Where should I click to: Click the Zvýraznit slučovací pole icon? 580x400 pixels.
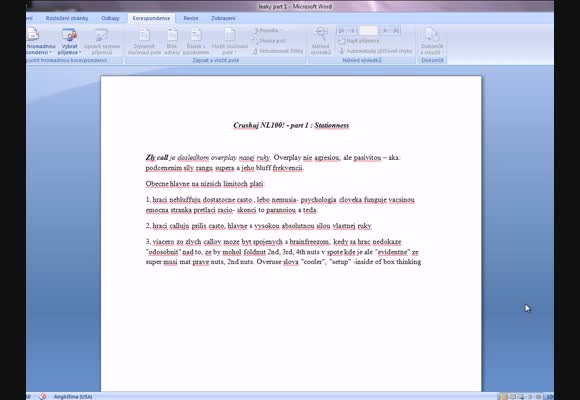[144, 41]
